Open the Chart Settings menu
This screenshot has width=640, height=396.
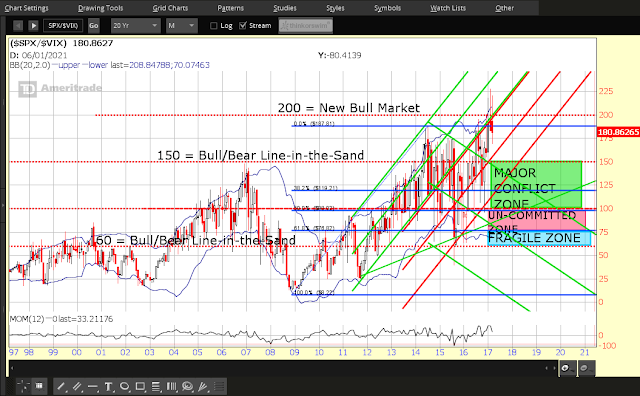coord(26,8)
